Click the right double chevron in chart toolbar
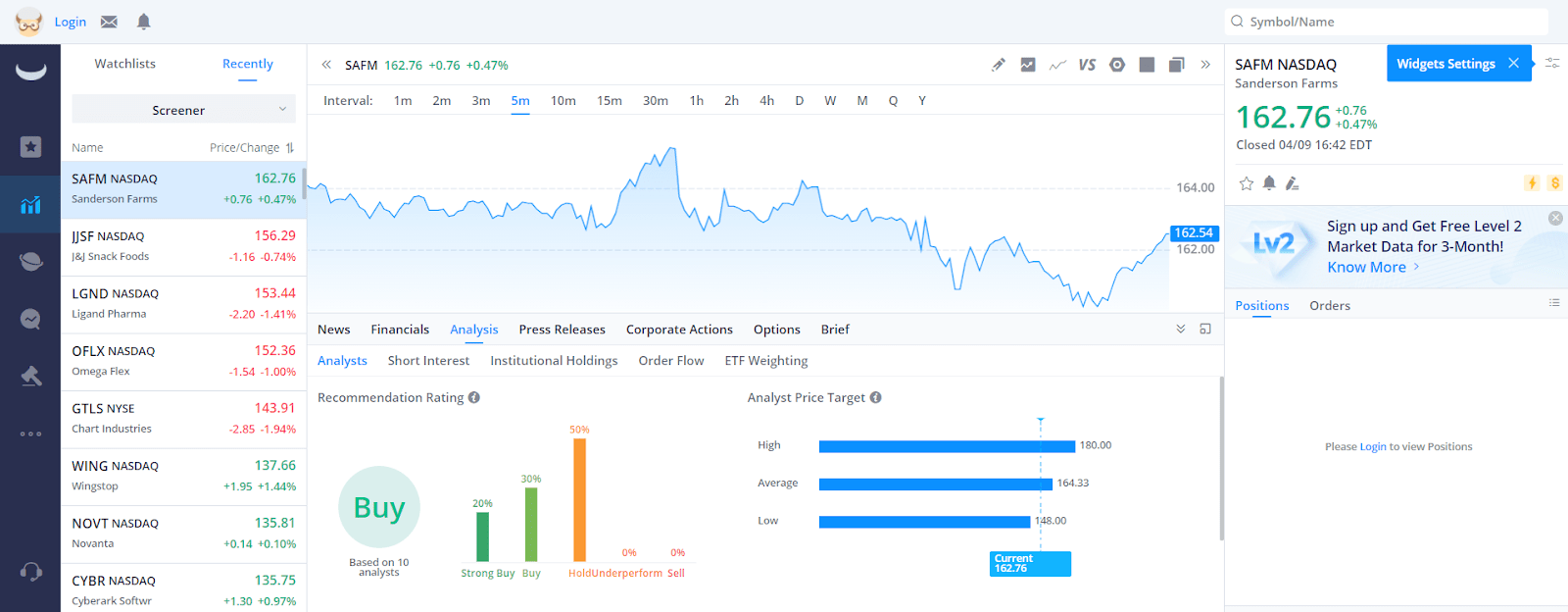 coord(1205,65)
